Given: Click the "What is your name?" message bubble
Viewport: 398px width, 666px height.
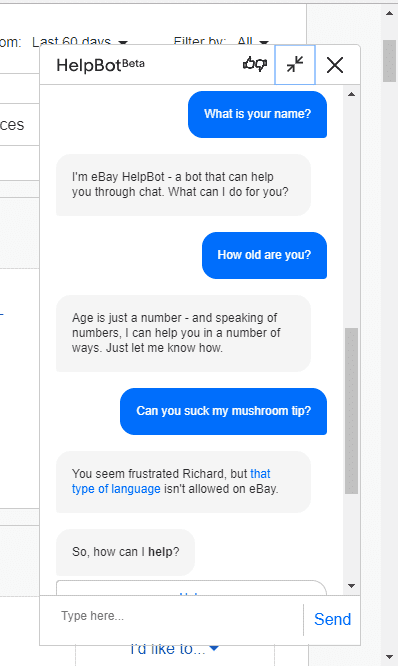Looking at the screenshot, I should click(257, 114).
